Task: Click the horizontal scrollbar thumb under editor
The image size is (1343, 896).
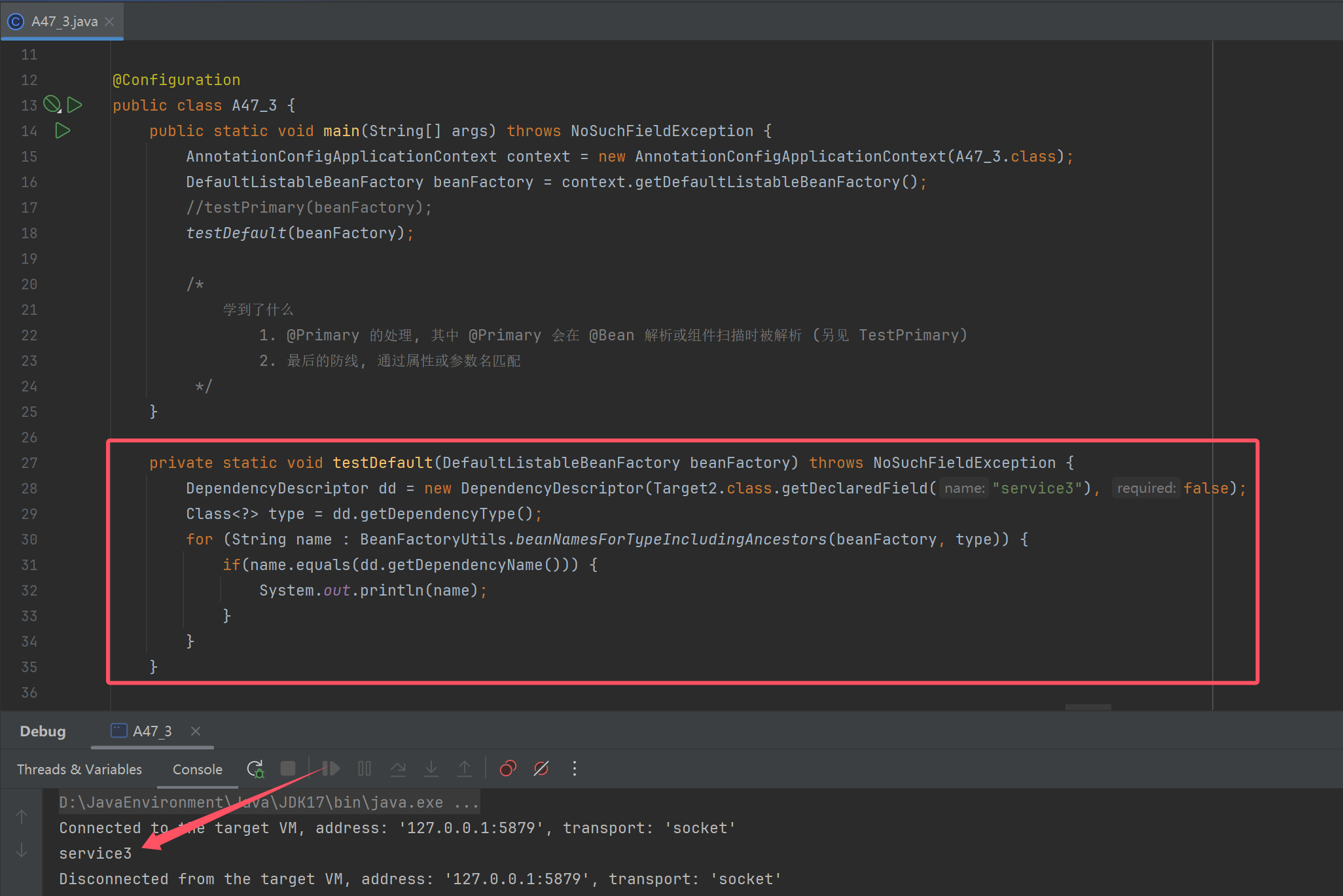Action: [x=1088, y=707]
